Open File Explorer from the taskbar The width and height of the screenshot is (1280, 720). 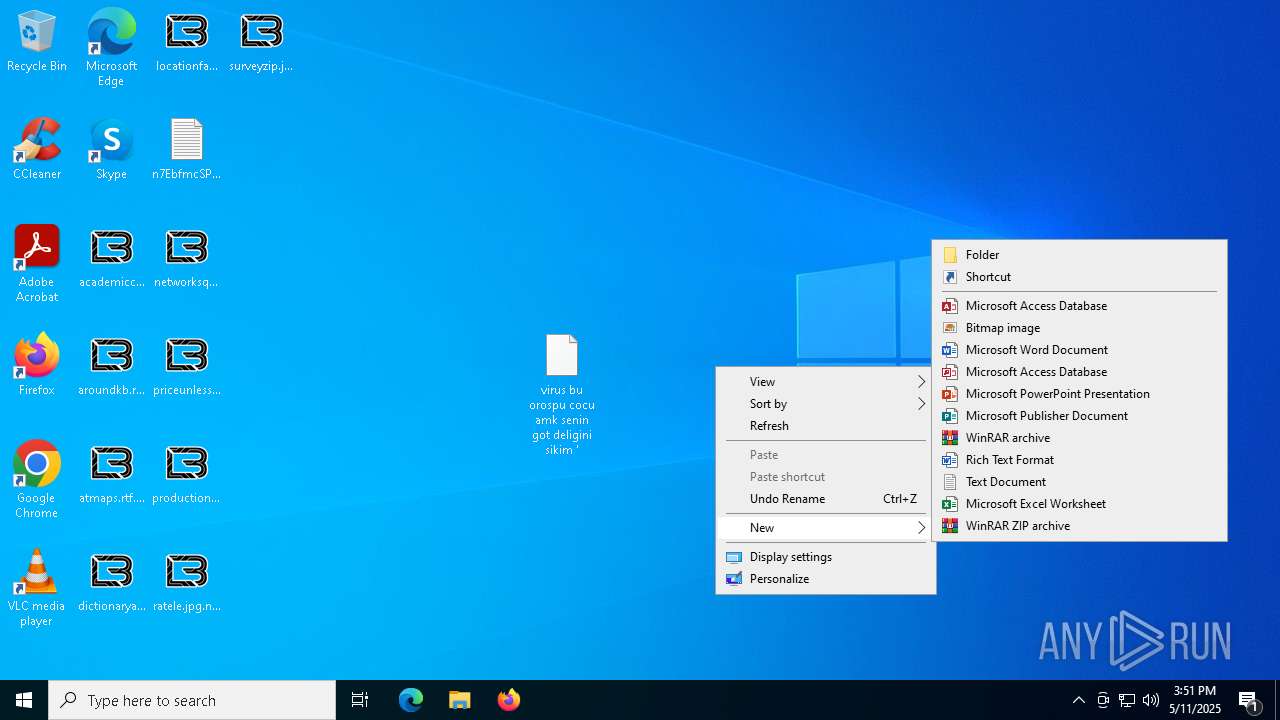pyautogui.click(x=460, y=700)
